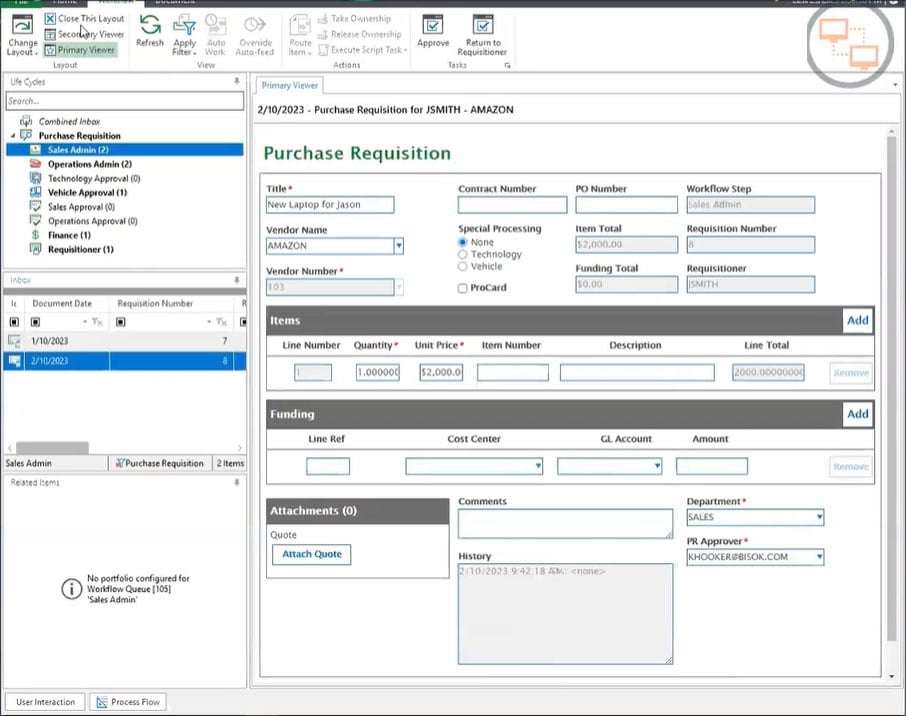Select the Primary Viewer layout option
The height and width of the screenshot is (716, 906).
coord(80,50)
